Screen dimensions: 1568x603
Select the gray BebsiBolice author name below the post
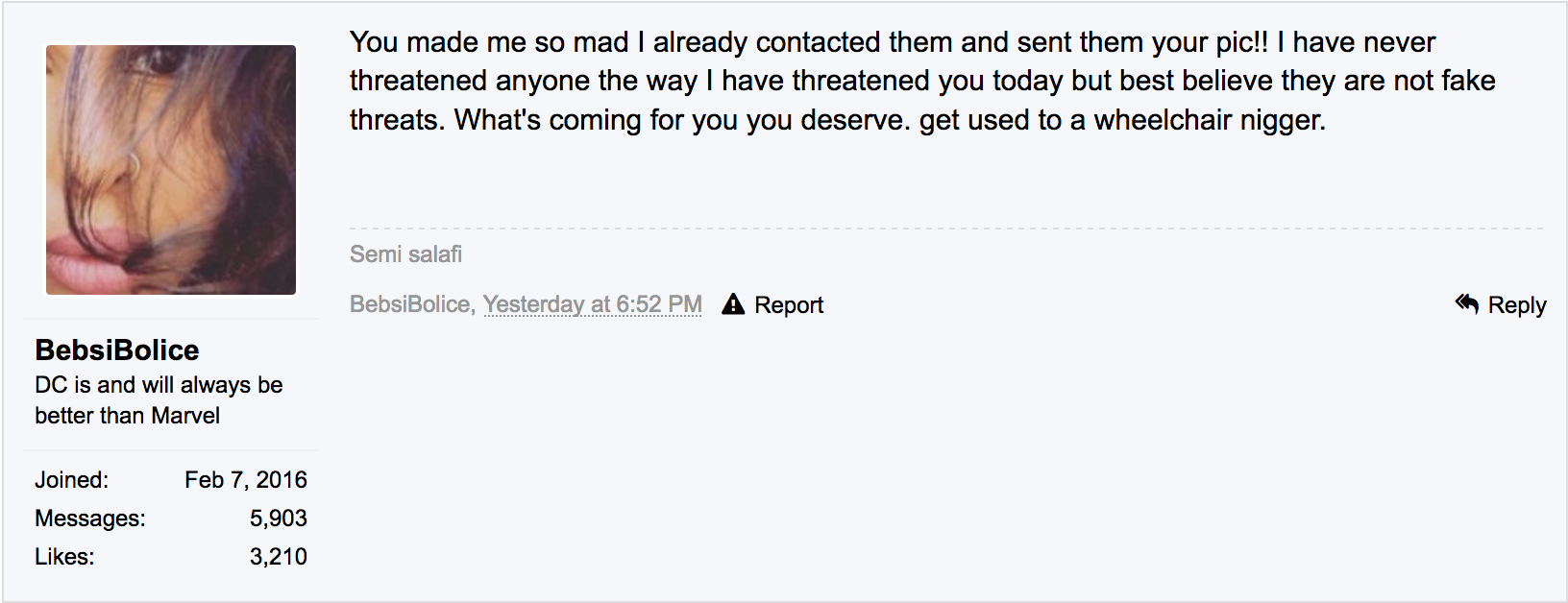click(409, 304)
